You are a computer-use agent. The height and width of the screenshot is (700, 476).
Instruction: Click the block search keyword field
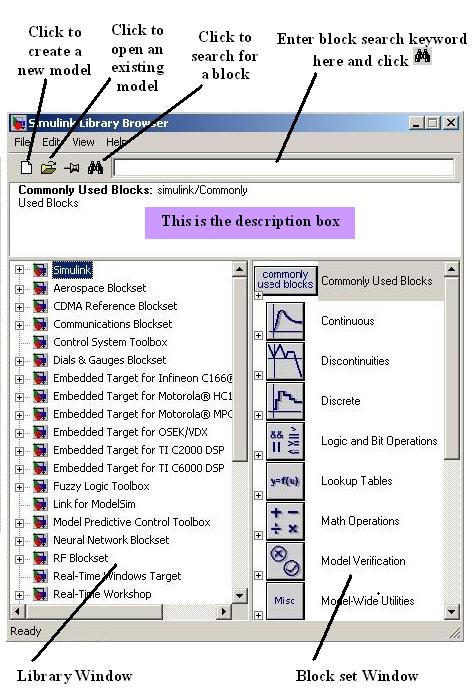[284, 168]
